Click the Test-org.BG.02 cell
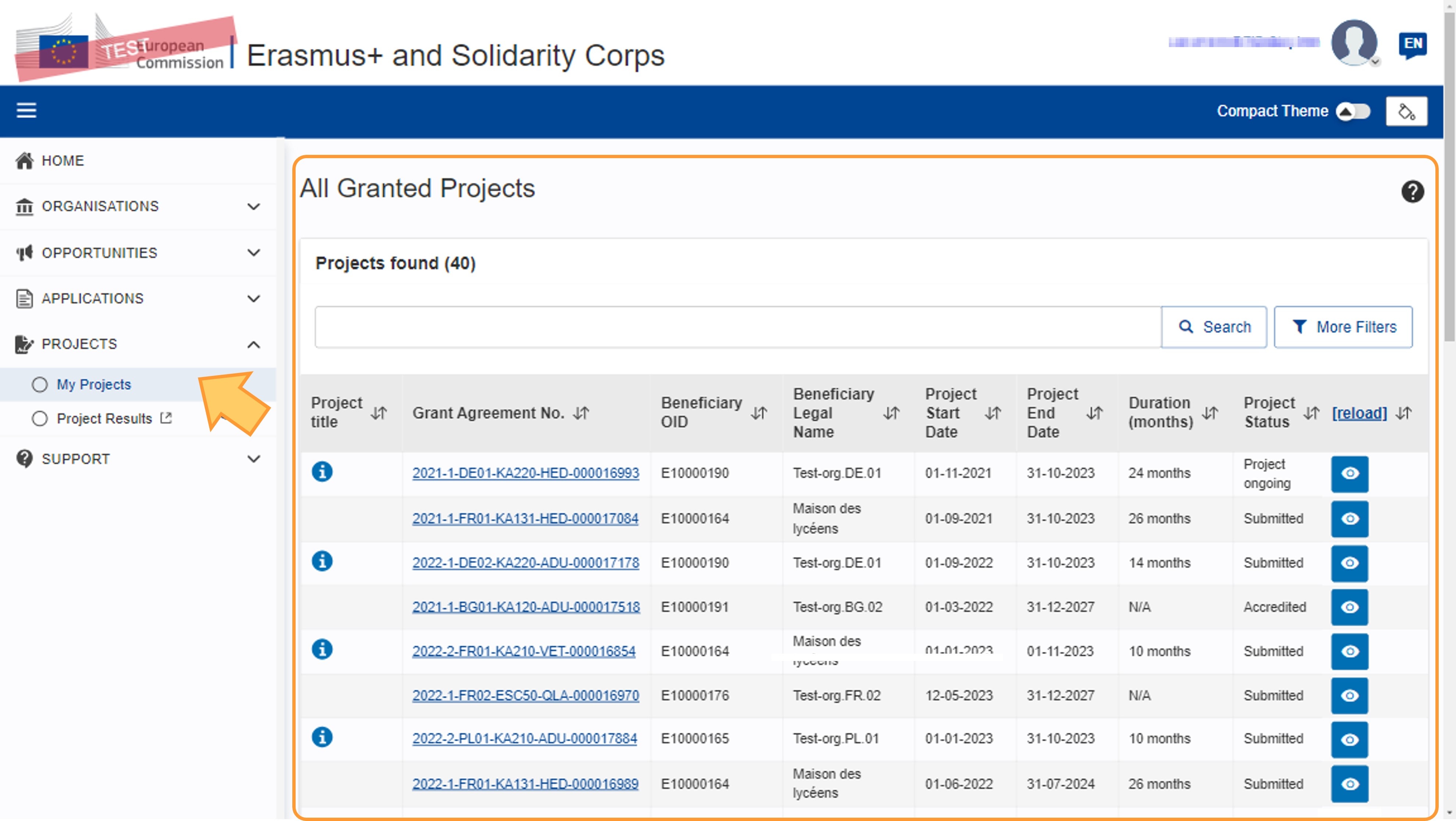This screenshot has height=821, width=1456. click(838, 607)
